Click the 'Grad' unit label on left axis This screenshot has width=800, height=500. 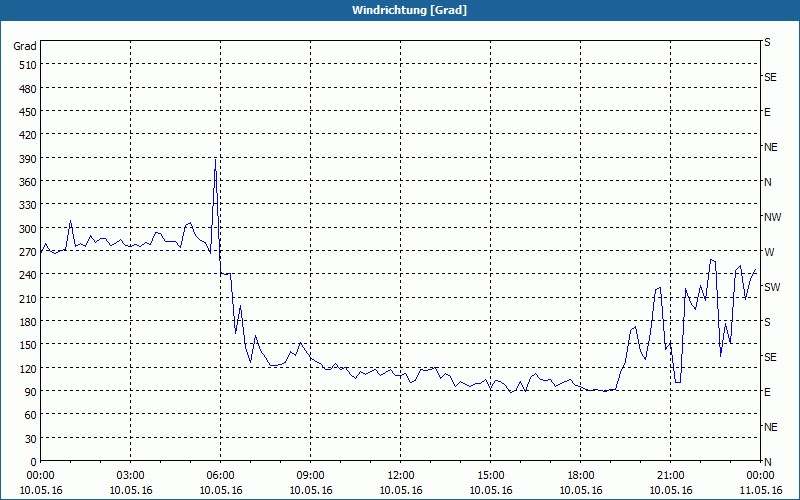tap(25, 46)
